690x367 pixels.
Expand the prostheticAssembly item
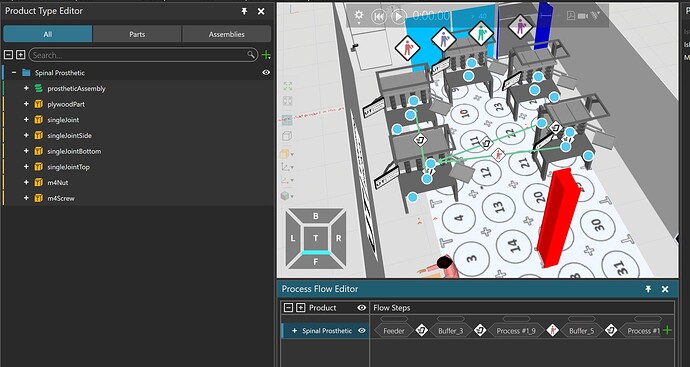tap(26, 88)
